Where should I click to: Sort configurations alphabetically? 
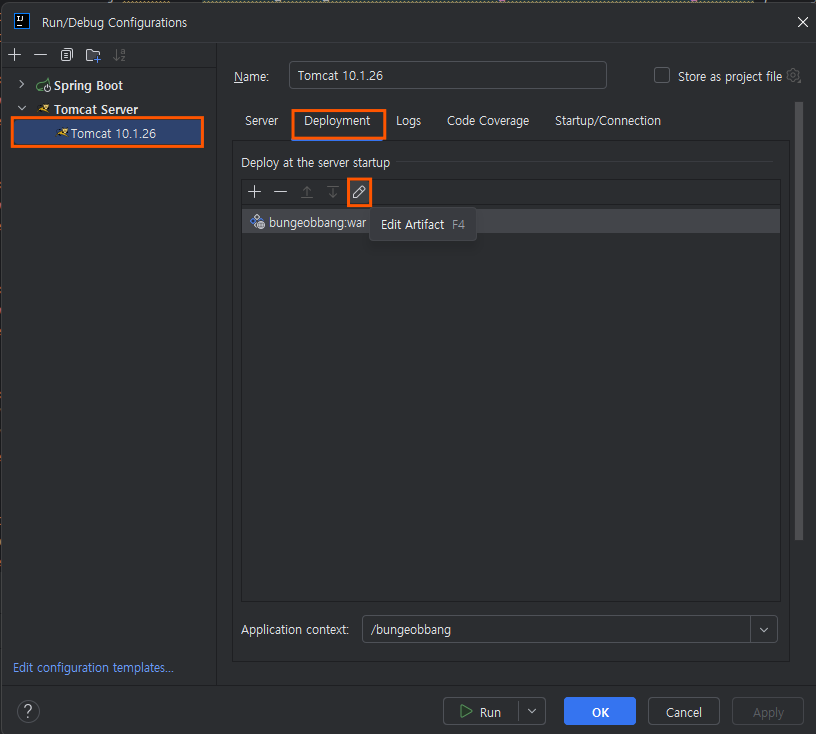pyautogui.click(x=120, y=55)
